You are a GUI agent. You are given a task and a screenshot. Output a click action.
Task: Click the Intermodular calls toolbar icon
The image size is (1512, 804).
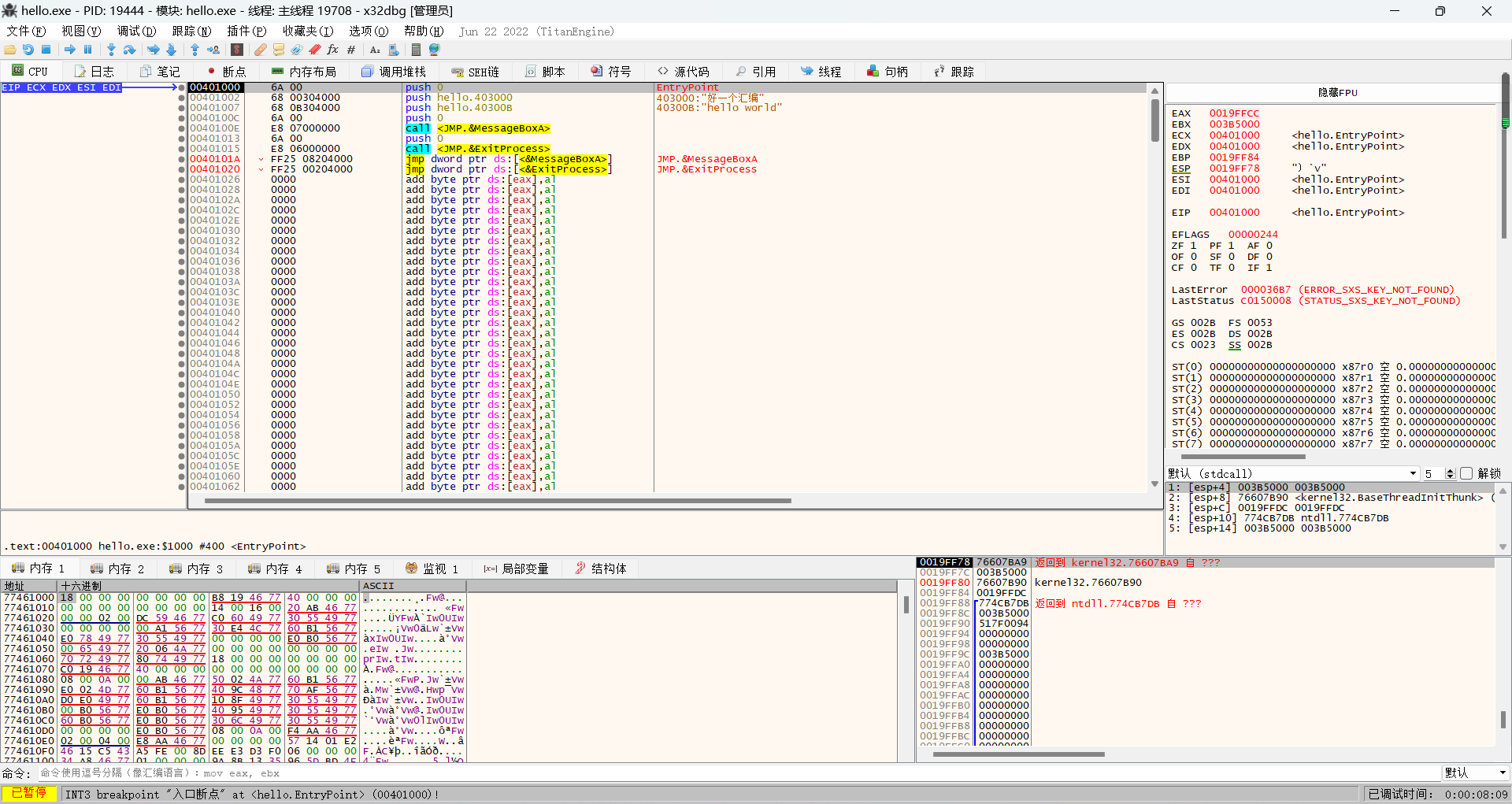tap(394, 50)
